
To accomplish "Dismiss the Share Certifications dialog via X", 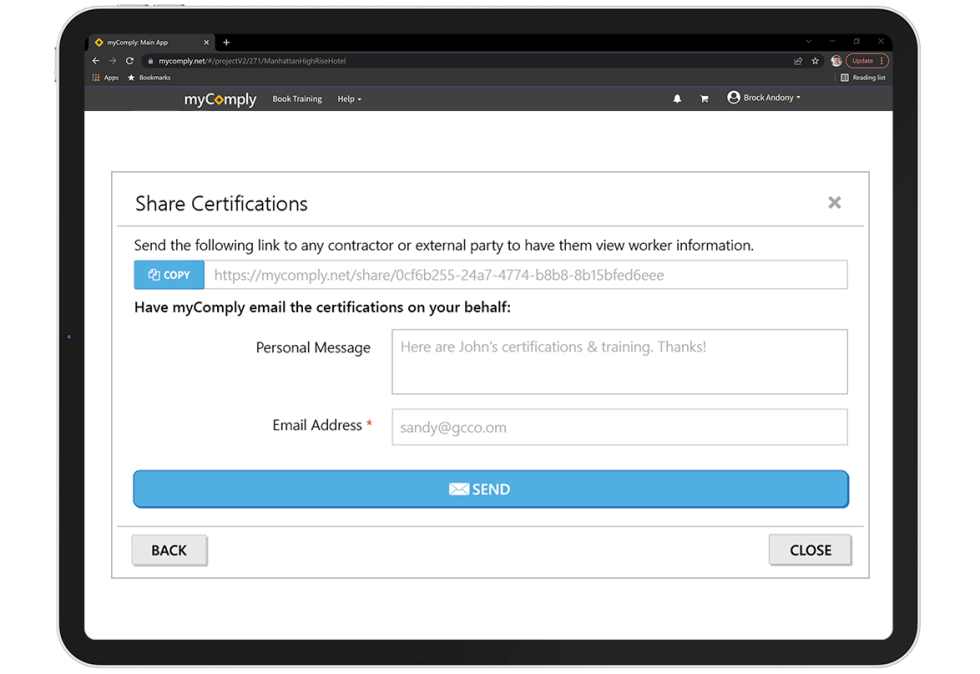I will 835,202.
